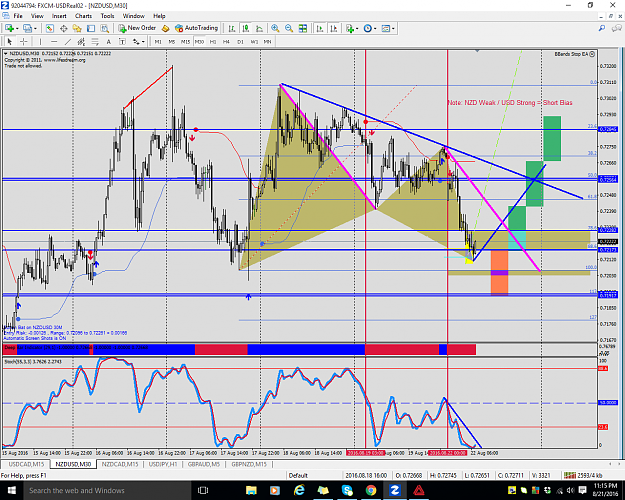Click the search magnifier icon
The image size is (625, 500).
click(602, 28)
